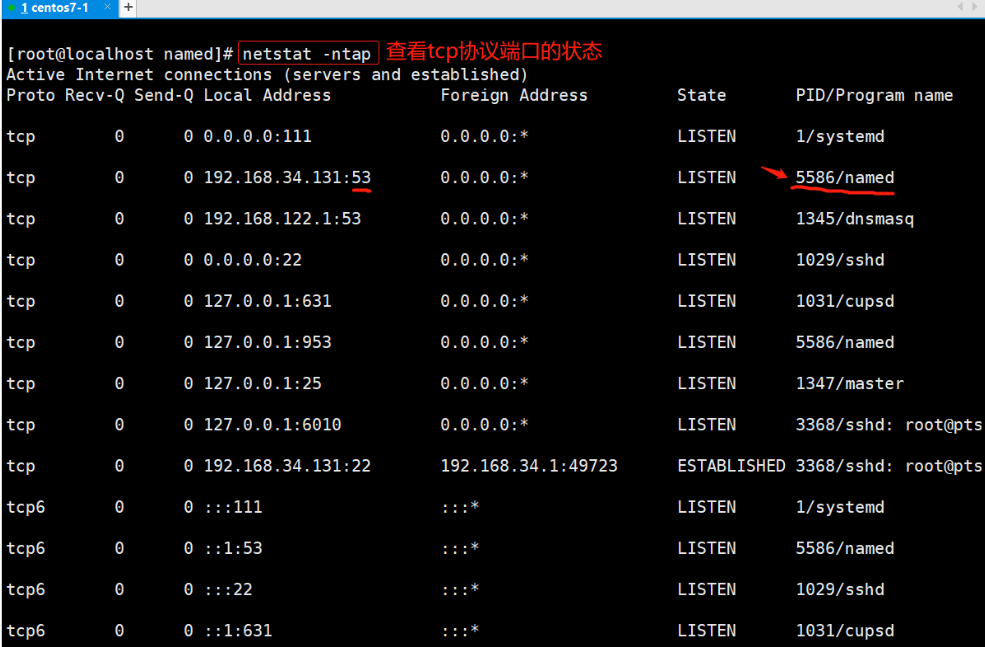Screen dimensions: 985x647
Task: Click local address 127.0.0.1:6010
Action: point(272,425)
